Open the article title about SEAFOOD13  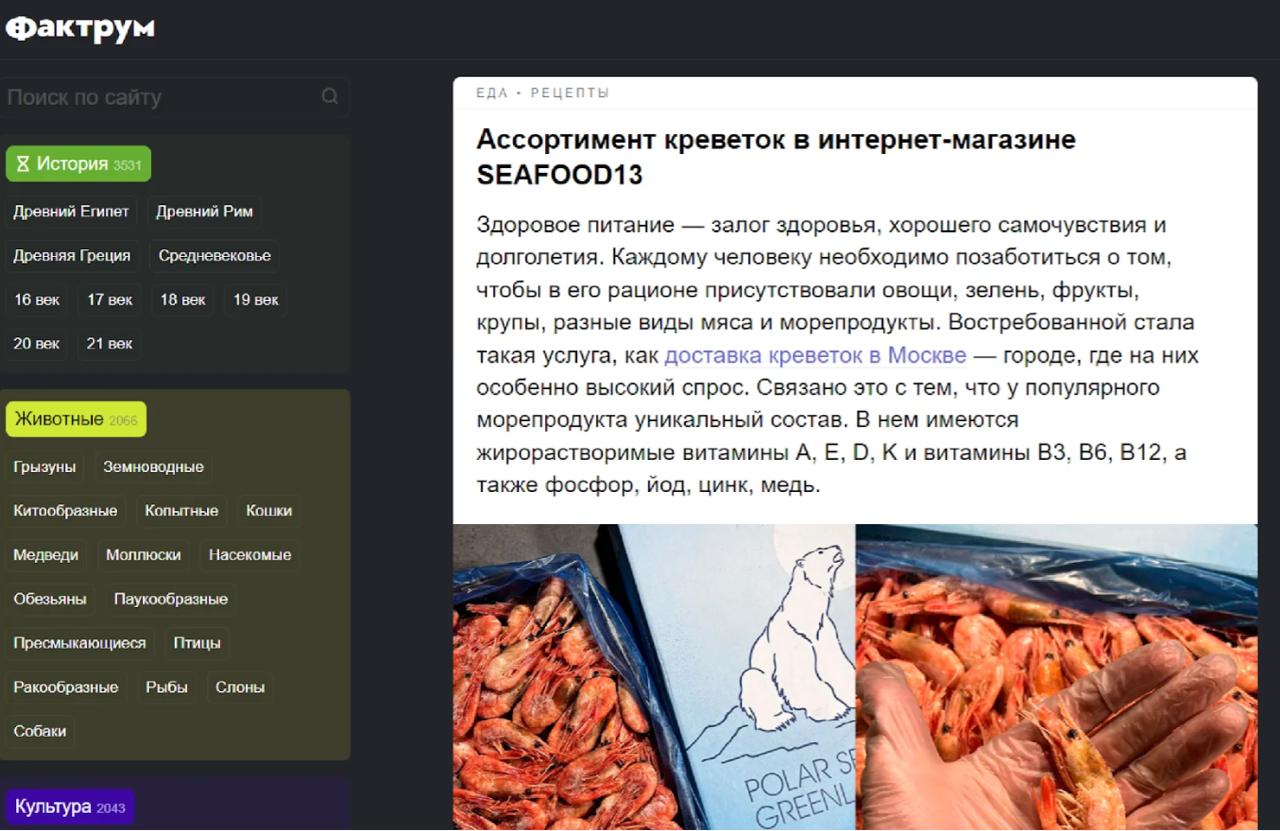(x=776, y=157)
